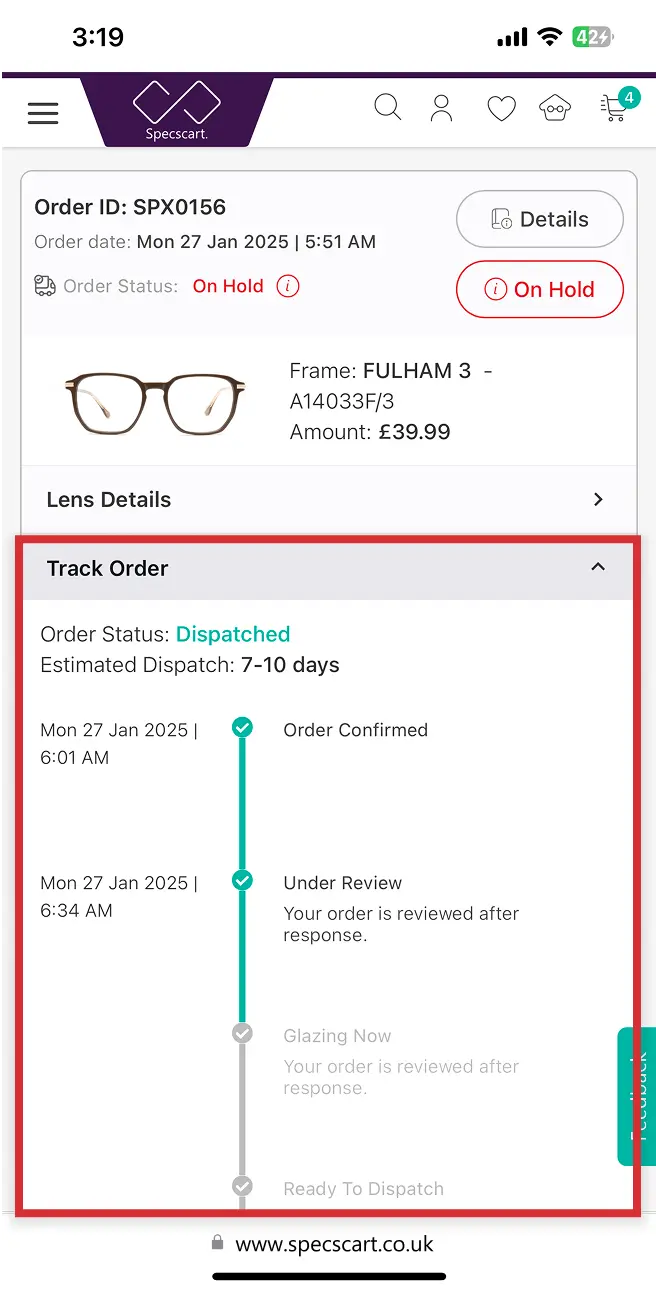Tap the Dispatched status link
Viewport: 656px width, 1293px height.
[233, 634]
